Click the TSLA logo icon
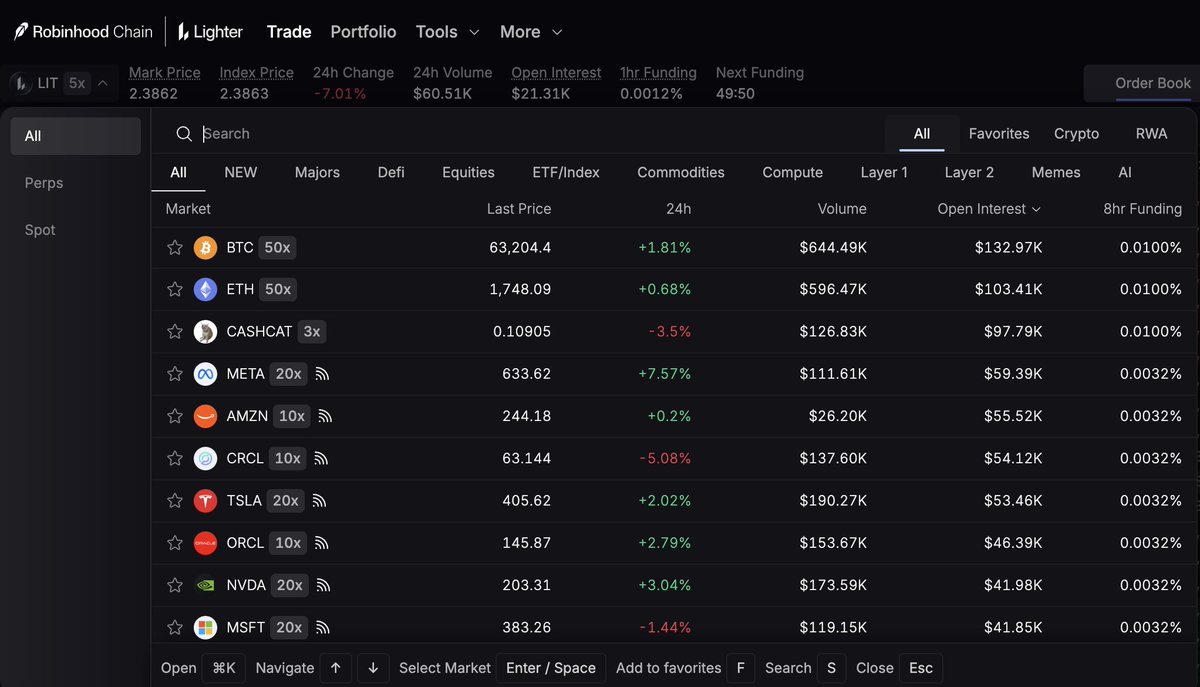The height and width of the screenshot is (687, 1200). (x=205, y=501)
